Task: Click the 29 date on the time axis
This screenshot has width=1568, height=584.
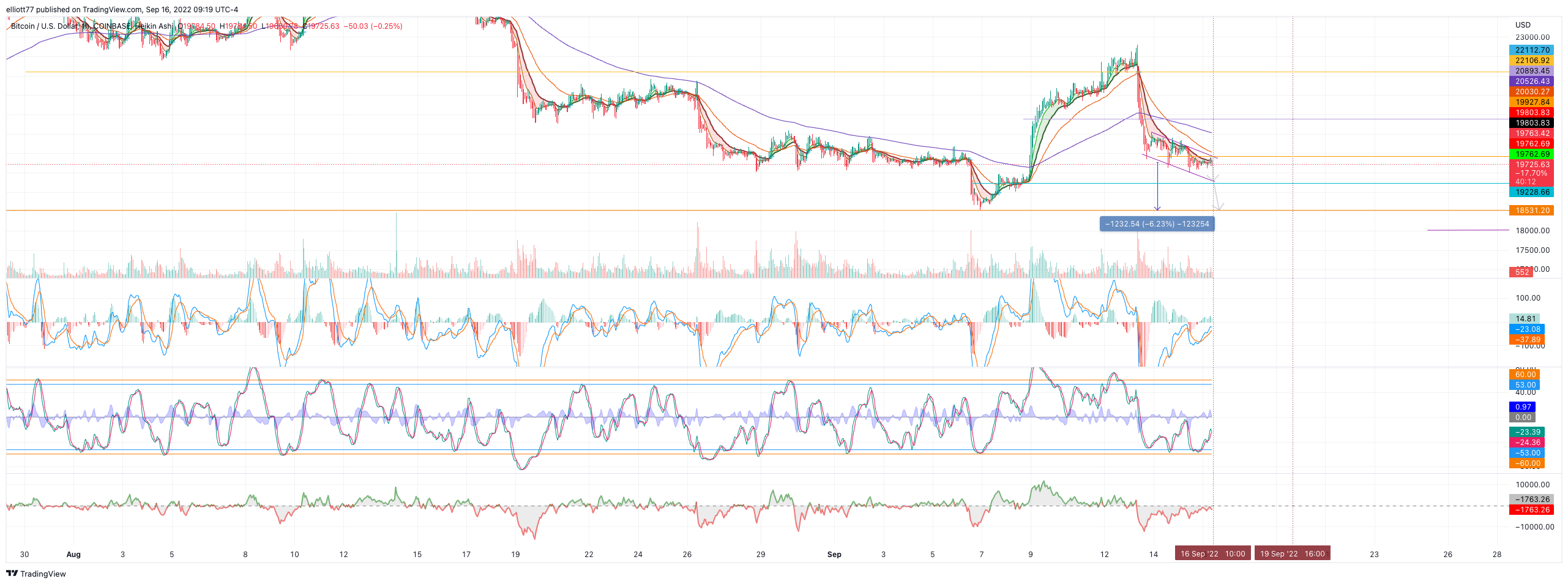Action: coord(761,555)
